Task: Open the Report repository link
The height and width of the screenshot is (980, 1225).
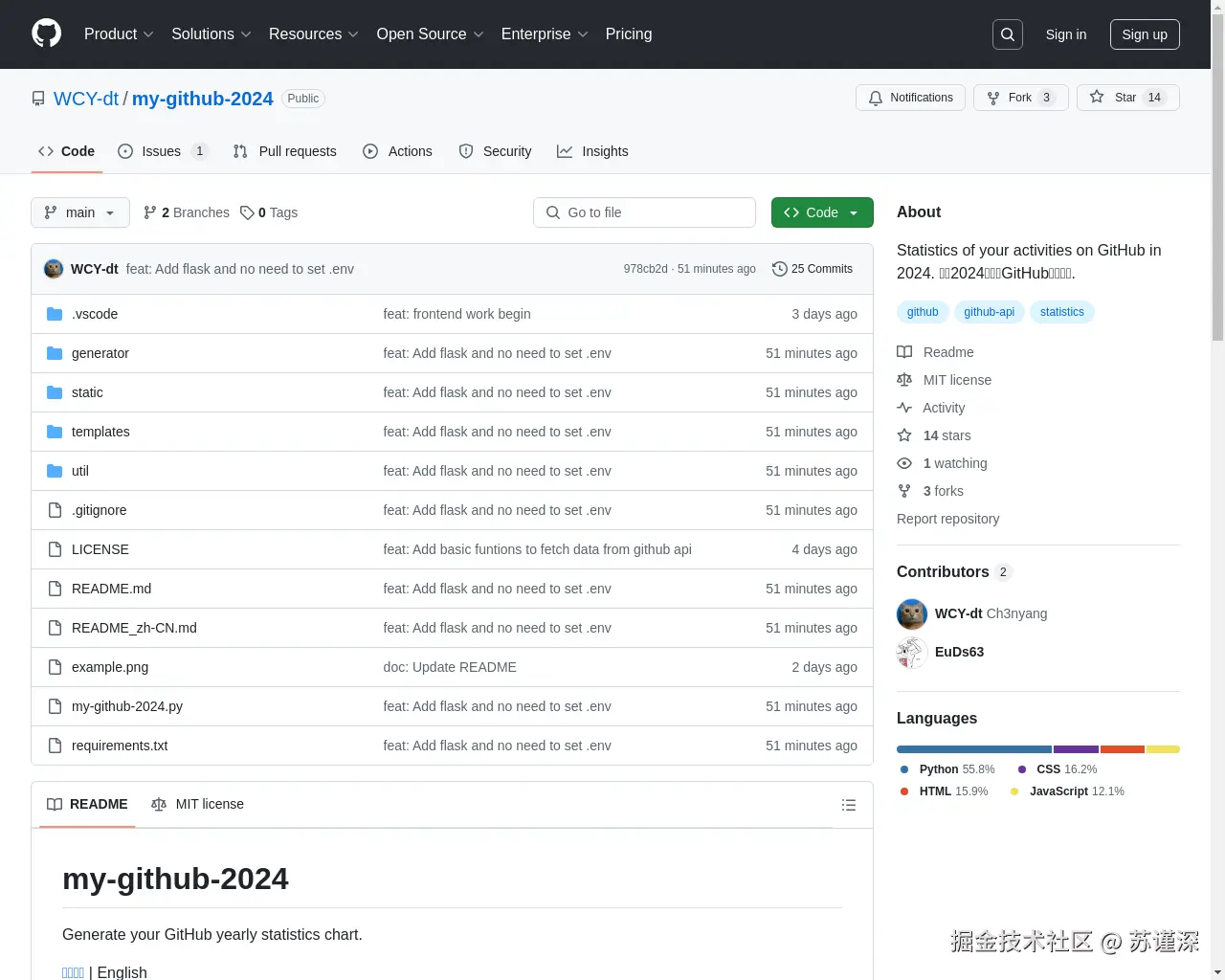Action: (x=947, y=519)
